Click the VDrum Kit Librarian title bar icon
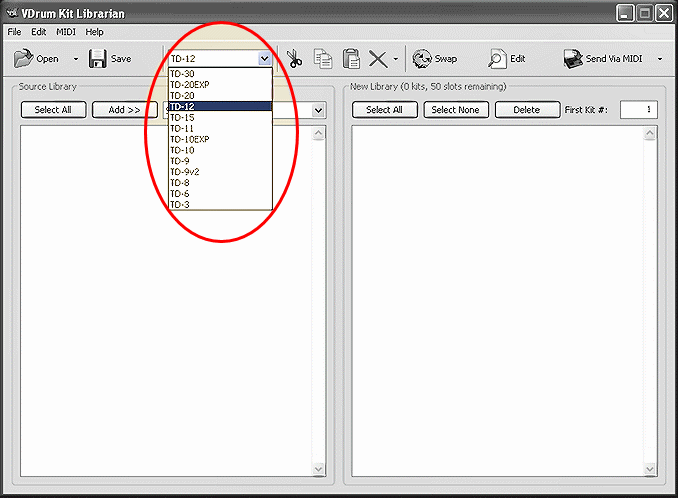The width and height of the screenshot is (678, 498). (x=13, y=13)
